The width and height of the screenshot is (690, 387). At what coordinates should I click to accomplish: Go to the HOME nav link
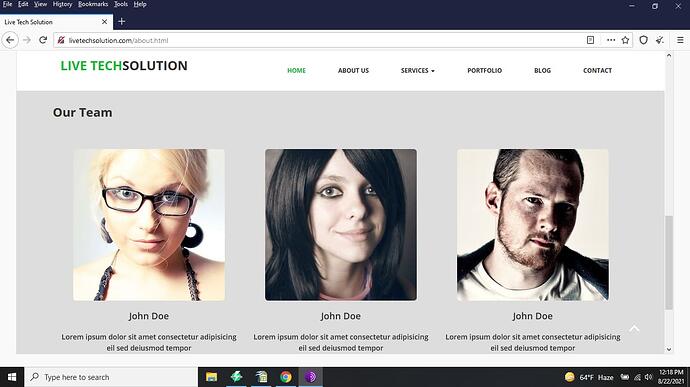point(296,70)
